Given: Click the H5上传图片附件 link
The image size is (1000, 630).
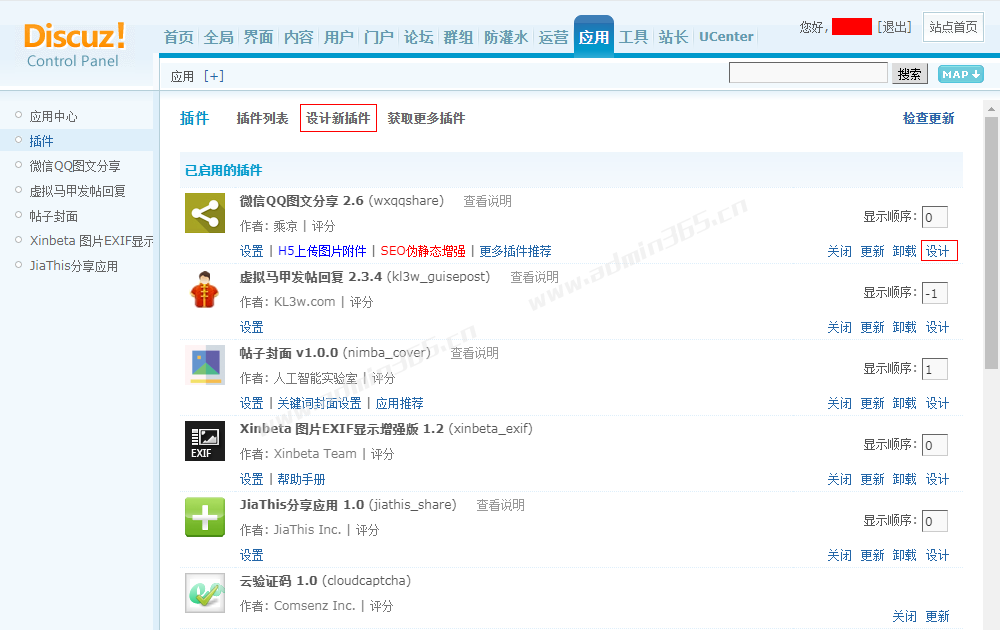Looking at the screenshot, I should 322,251.
